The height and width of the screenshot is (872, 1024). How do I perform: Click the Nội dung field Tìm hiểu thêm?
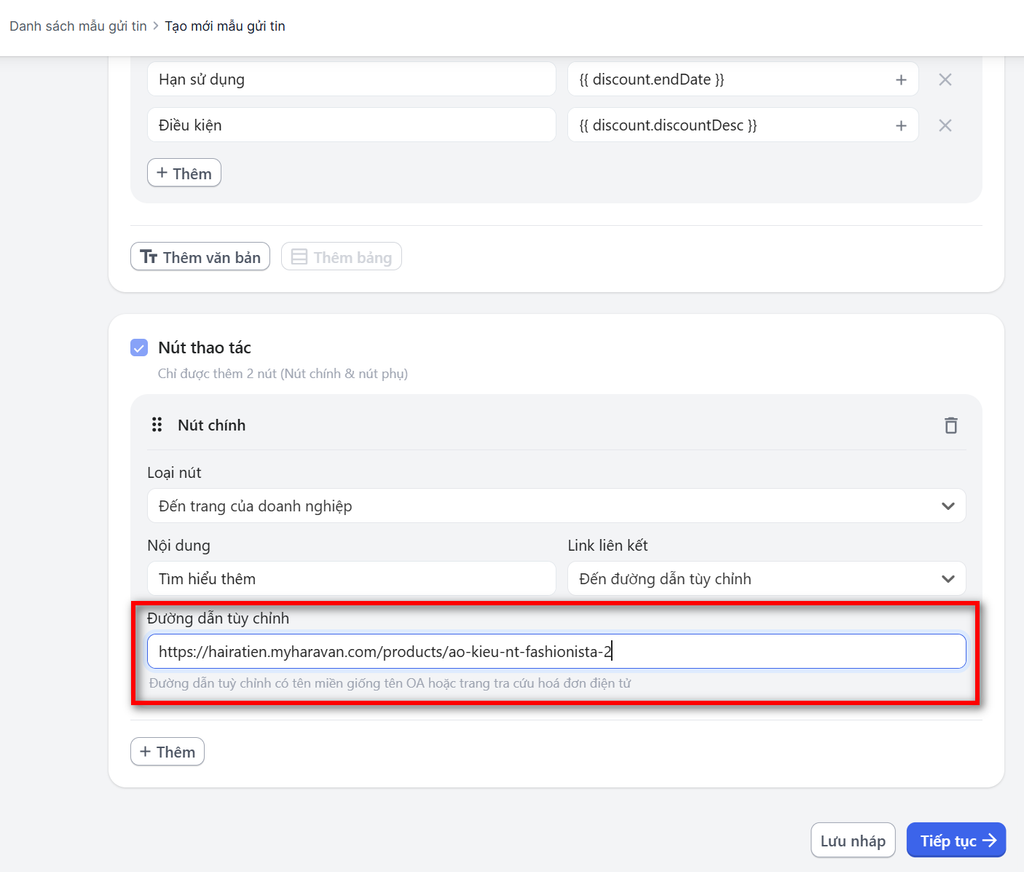coord(350,579)
